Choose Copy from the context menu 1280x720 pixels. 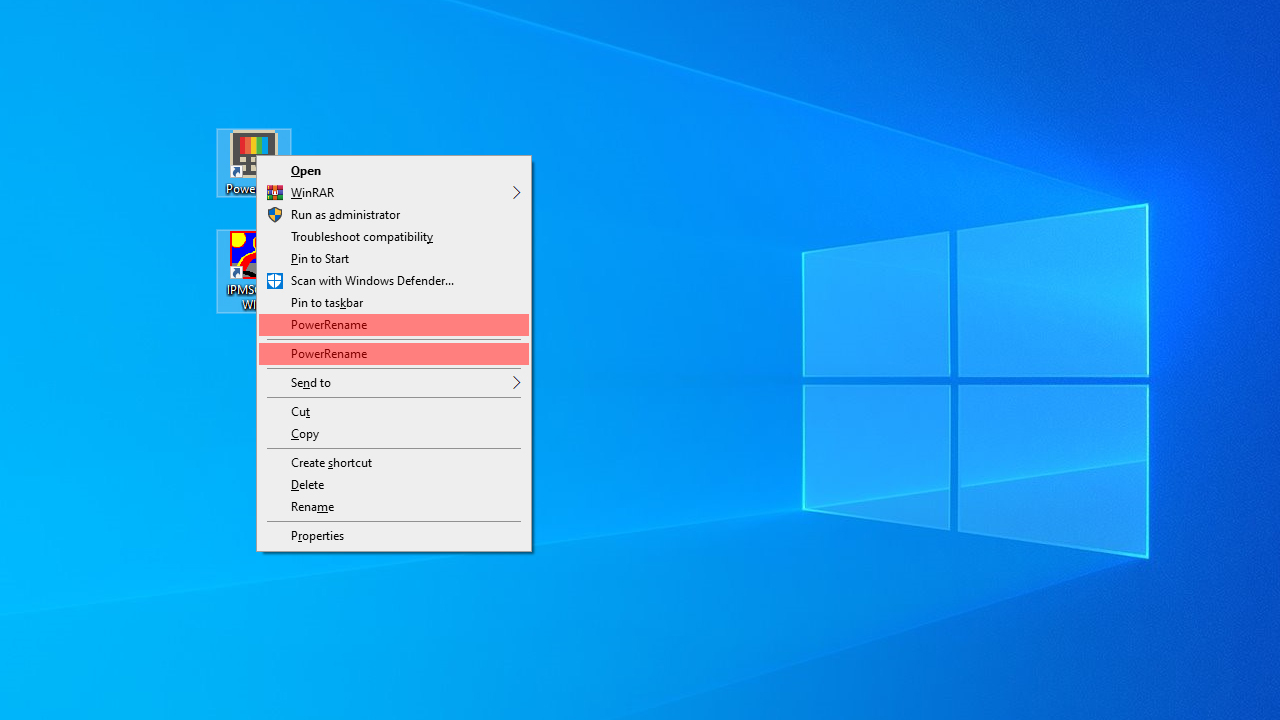[394, 434]
